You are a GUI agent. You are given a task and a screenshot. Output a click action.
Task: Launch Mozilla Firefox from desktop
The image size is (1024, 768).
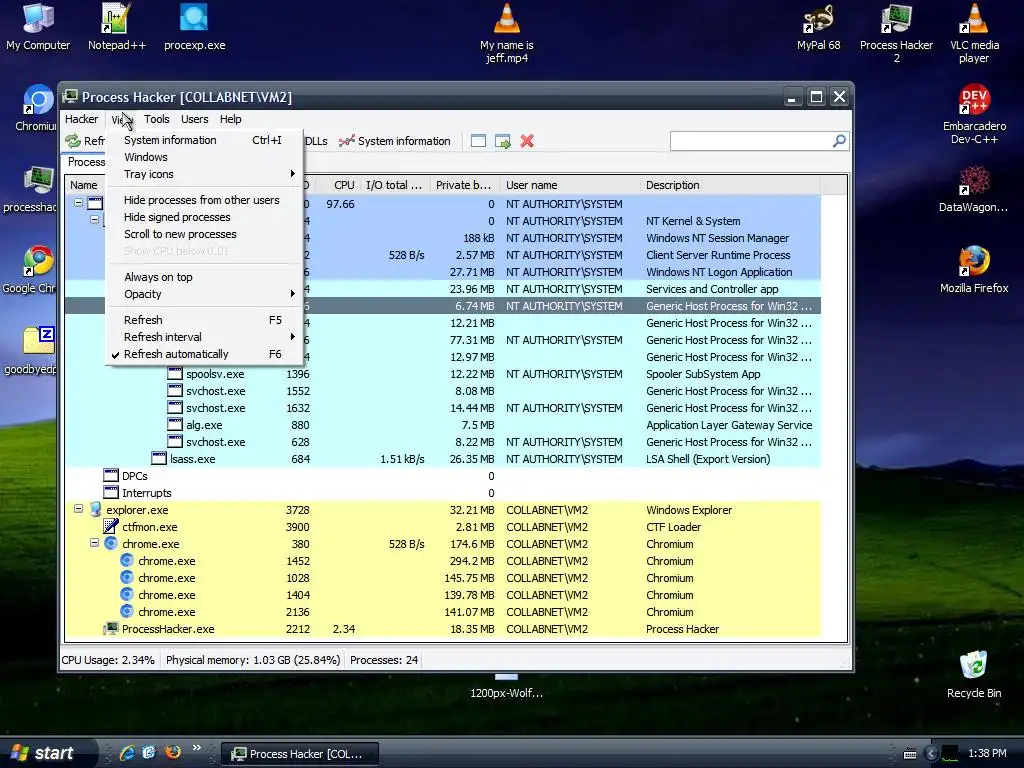tap(974, 269)
